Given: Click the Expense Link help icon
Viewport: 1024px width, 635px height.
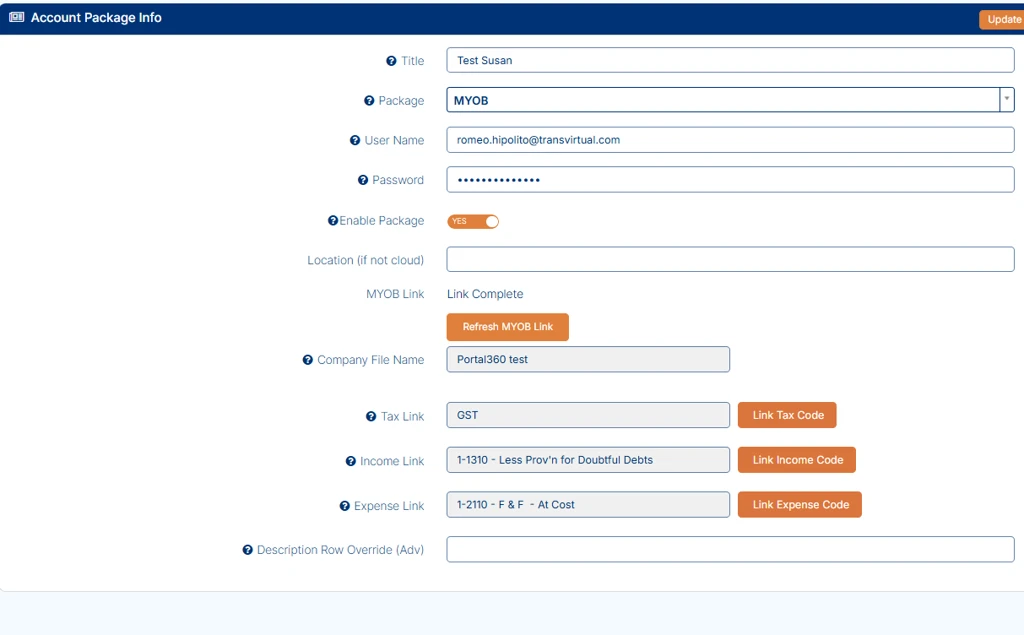Looking at the screenshot, I should tap(345, 506).
